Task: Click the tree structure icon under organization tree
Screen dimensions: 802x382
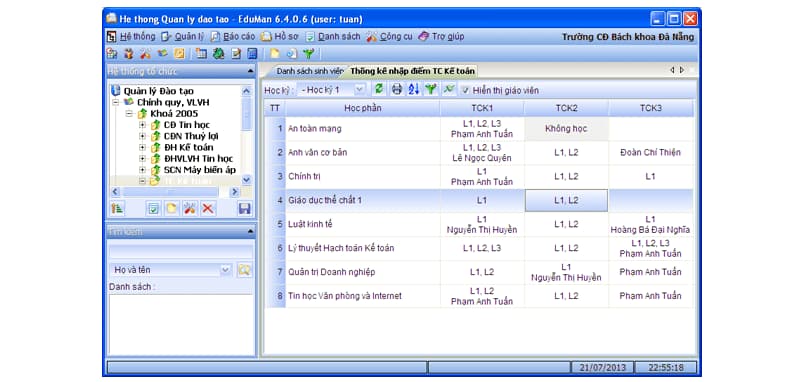Action: pos(118,208)
